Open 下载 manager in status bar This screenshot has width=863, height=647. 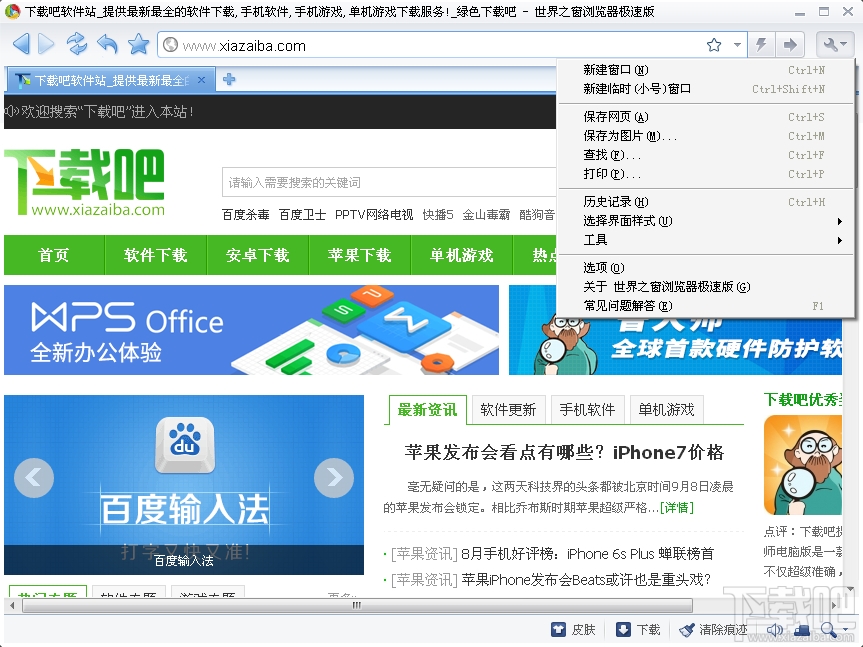click(x=638, y=629)
